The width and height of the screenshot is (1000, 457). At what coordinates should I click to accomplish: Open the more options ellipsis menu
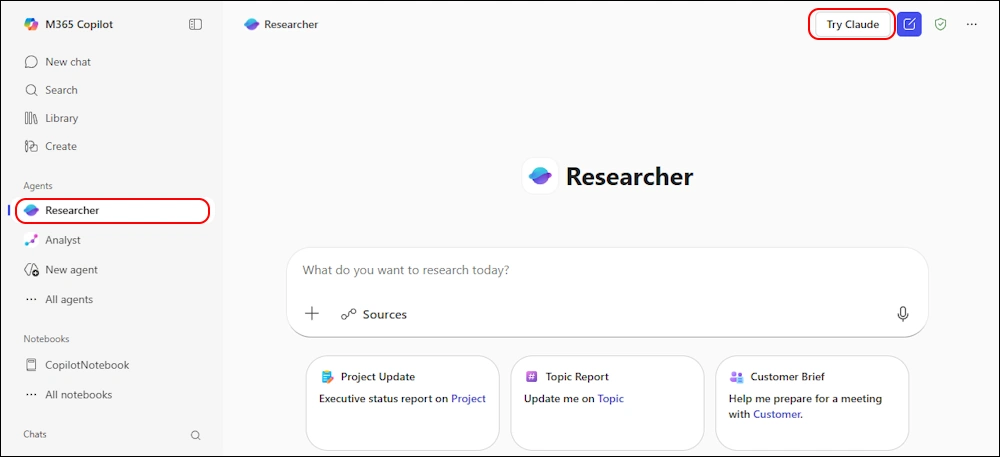click(x=972, y=24)
